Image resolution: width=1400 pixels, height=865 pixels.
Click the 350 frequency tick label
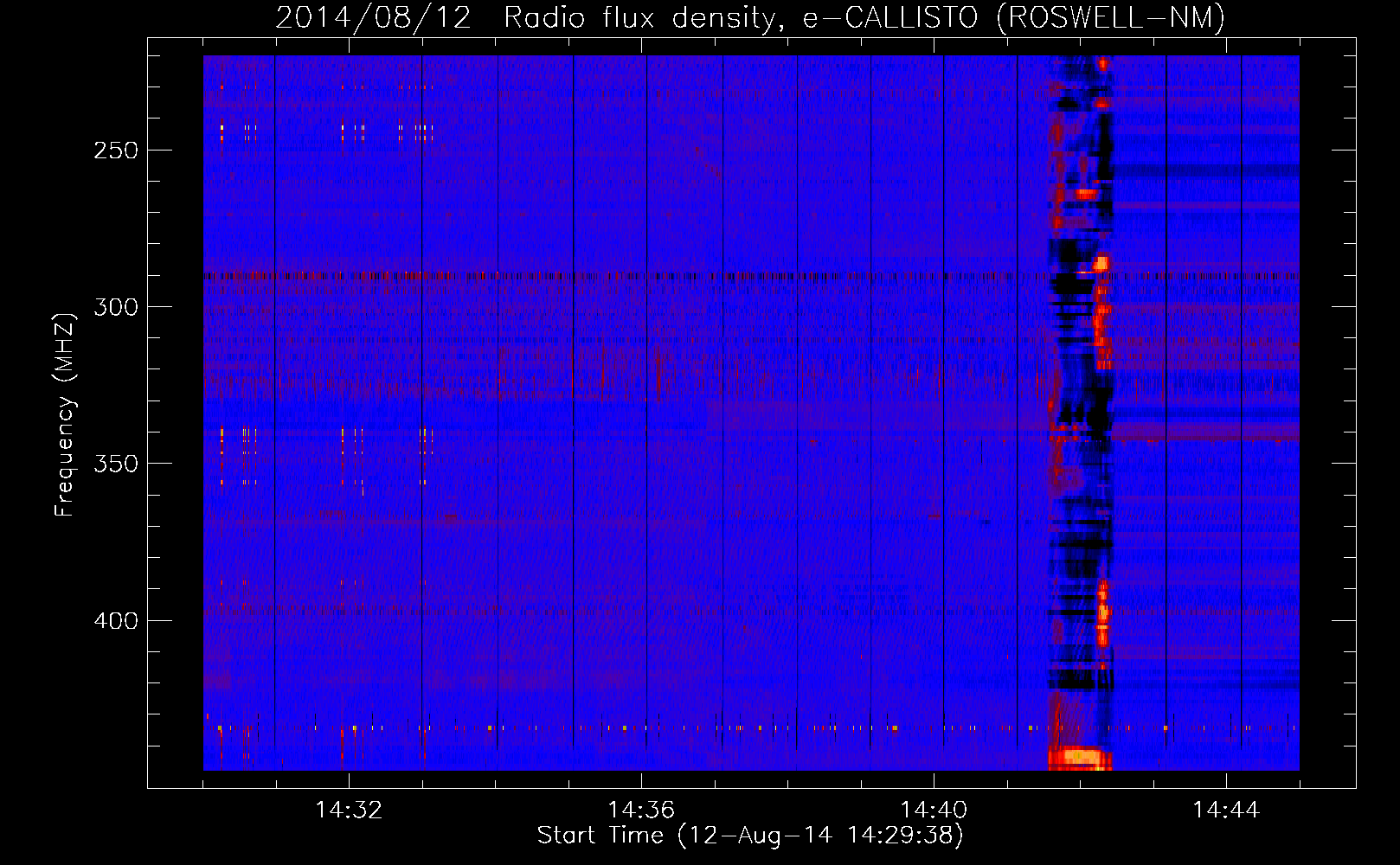coord(116,464)
